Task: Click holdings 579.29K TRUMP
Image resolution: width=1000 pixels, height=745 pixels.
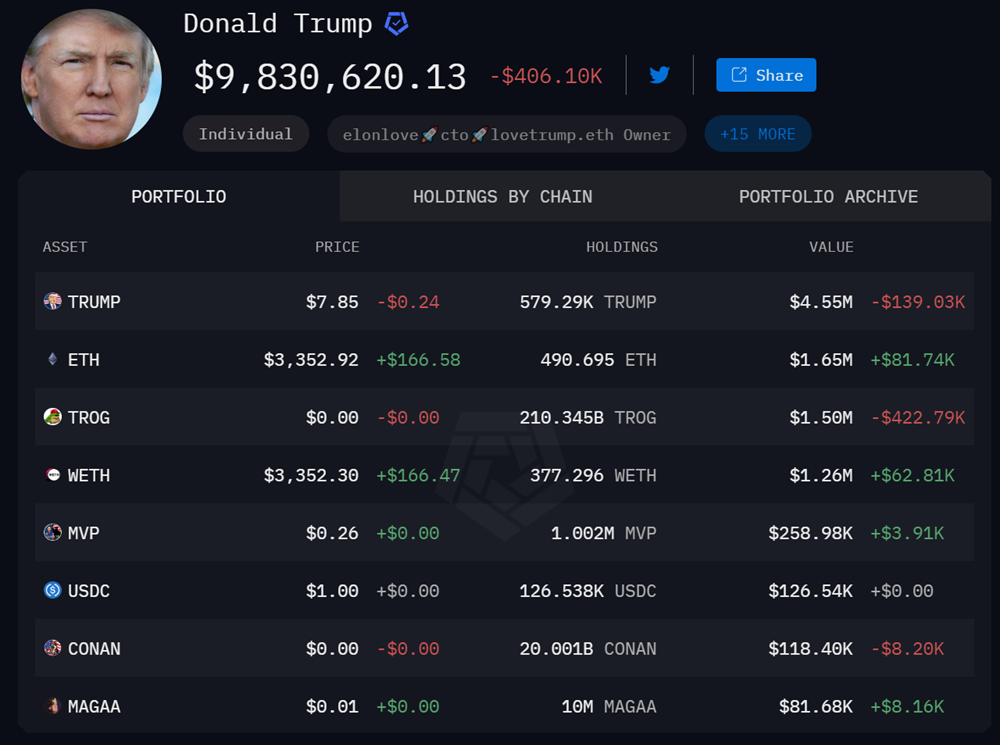Action: tap(588, 302)
